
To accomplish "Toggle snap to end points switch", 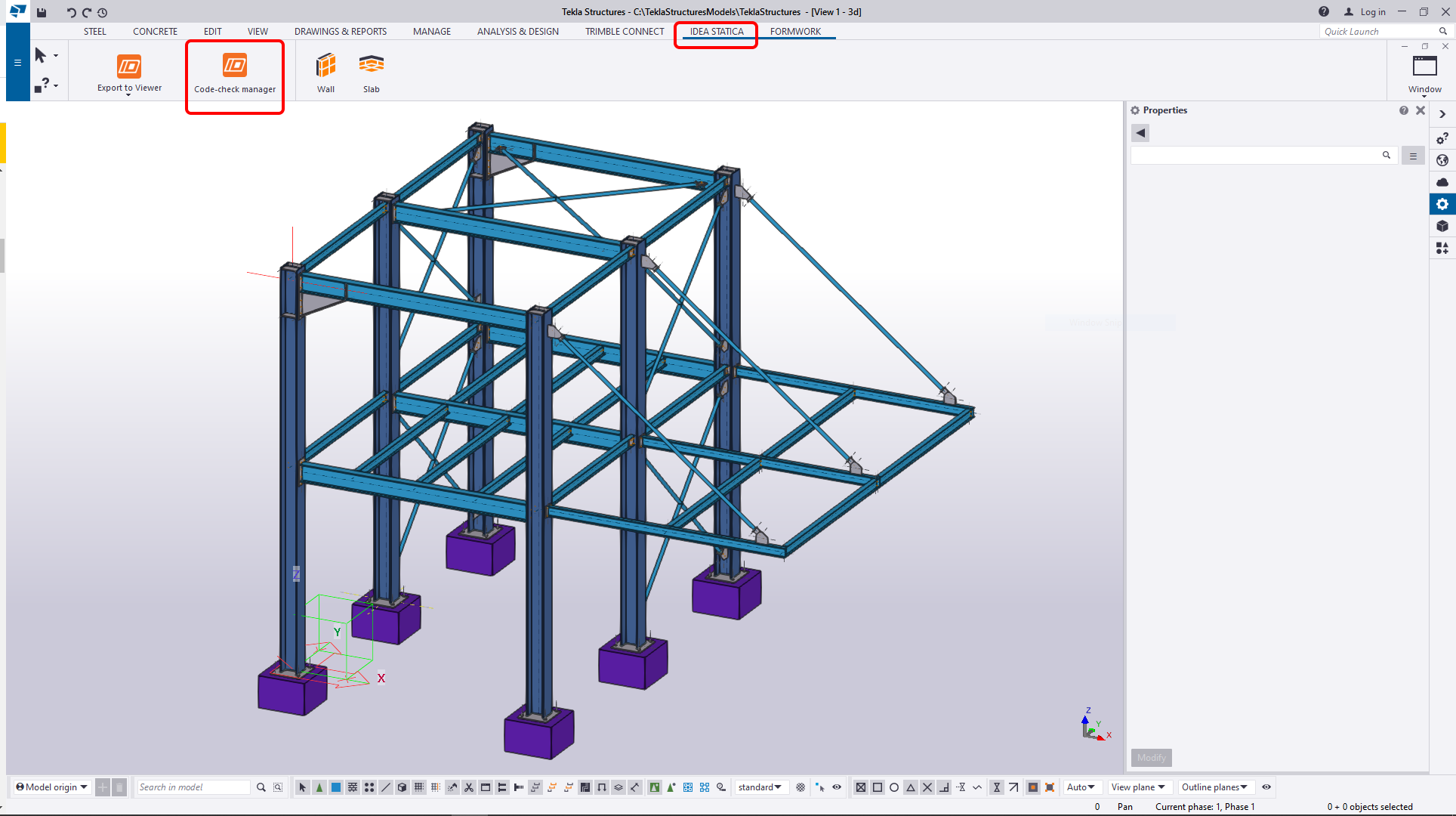I will click(878, 787).
